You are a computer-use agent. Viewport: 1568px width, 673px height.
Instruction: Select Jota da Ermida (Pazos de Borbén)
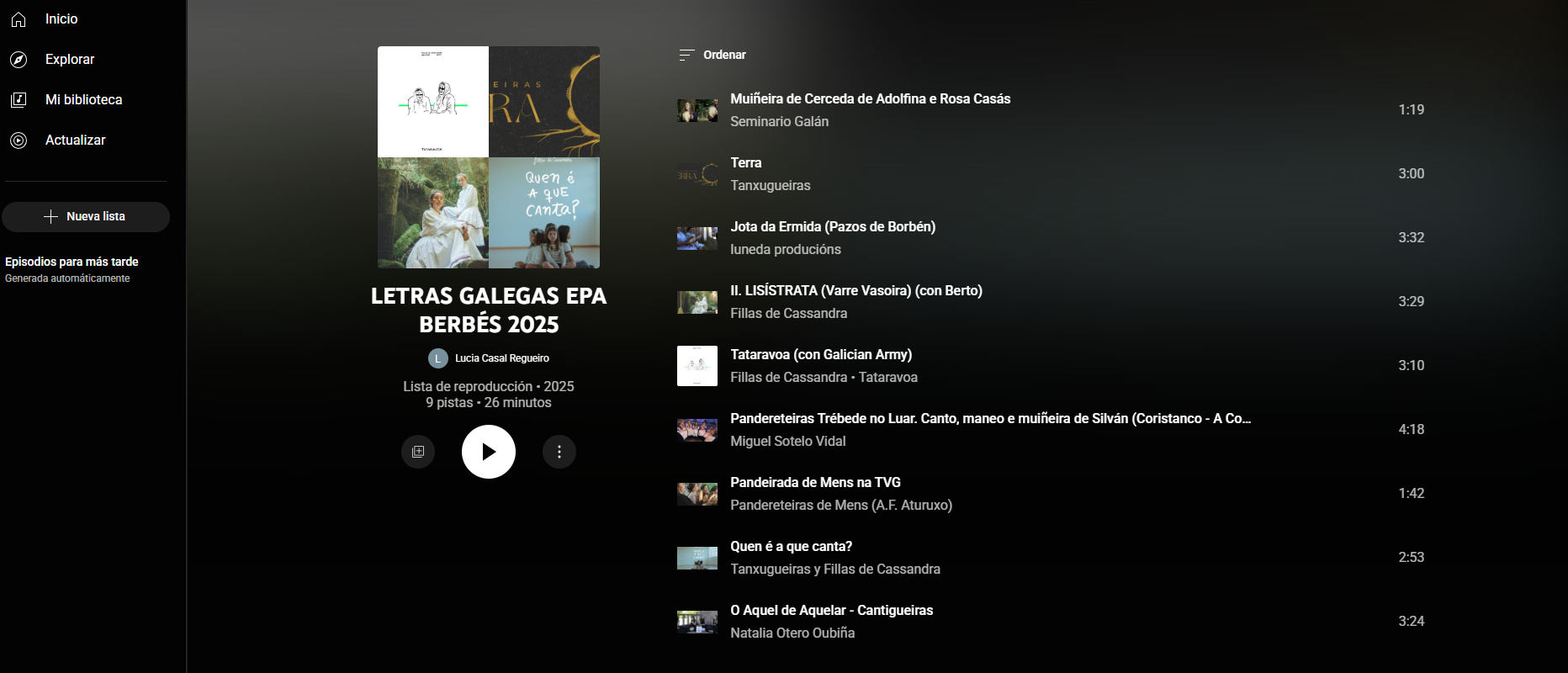tap(833, 227)
